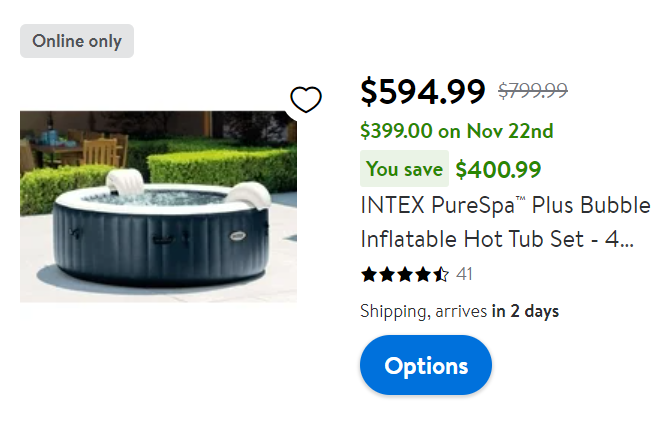The image size is (668, 427).
Task: Open the 41 reviews count
Action: (464, 274)
